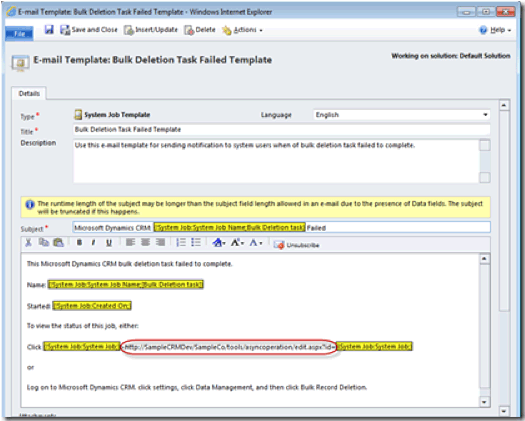Click the Created On data field

tap(92, 306)
